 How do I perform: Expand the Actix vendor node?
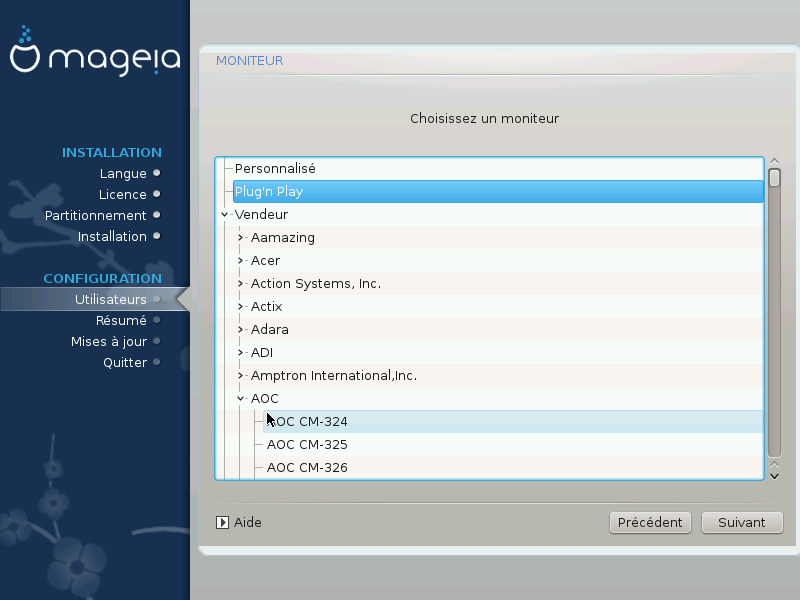[240, 307]
